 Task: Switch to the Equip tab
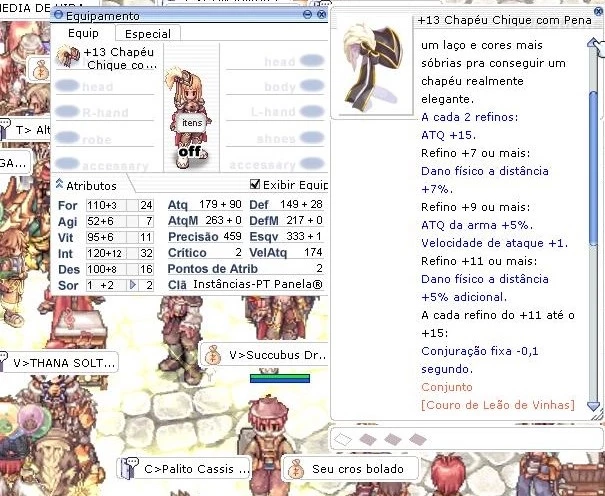coord(83,33)
